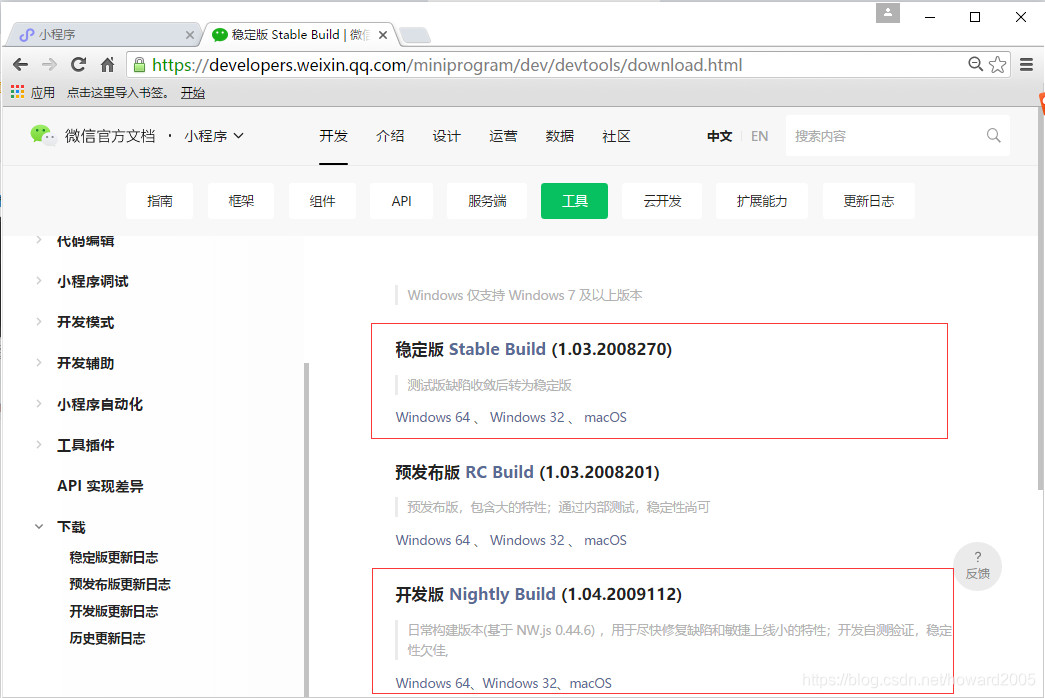Expand the 开发模式 sidebar section
Viewport: 1045px width, 698px height.
39,321
